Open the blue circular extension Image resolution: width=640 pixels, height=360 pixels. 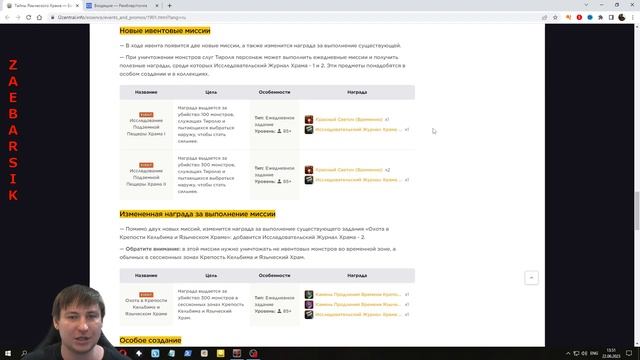click(x=590, y=18)
